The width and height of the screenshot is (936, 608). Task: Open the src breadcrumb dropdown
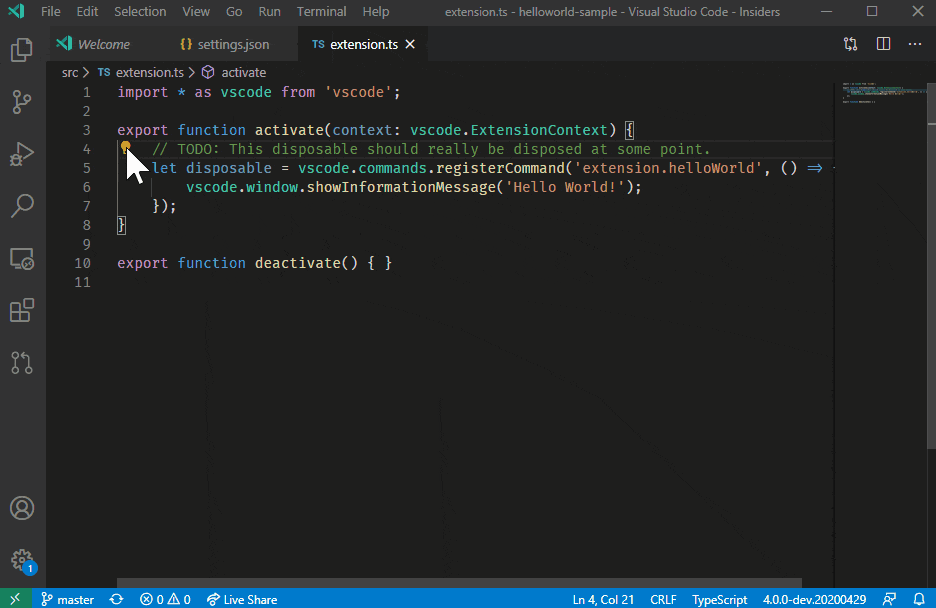[70, 72]
